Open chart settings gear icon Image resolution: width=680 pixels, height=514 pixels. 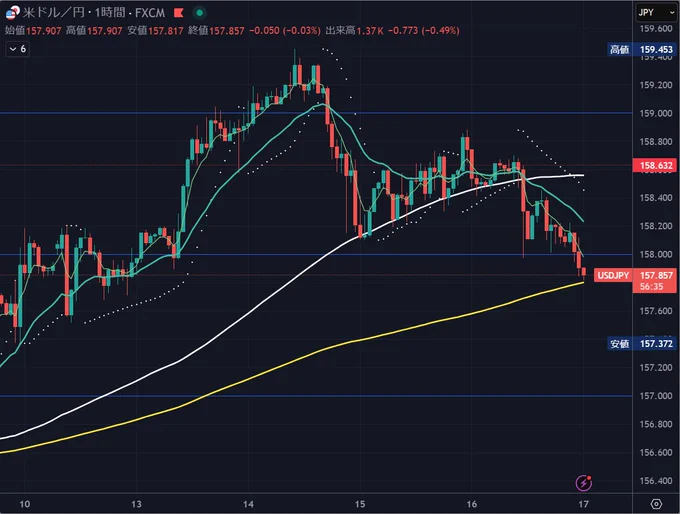[x=656, y=504]
